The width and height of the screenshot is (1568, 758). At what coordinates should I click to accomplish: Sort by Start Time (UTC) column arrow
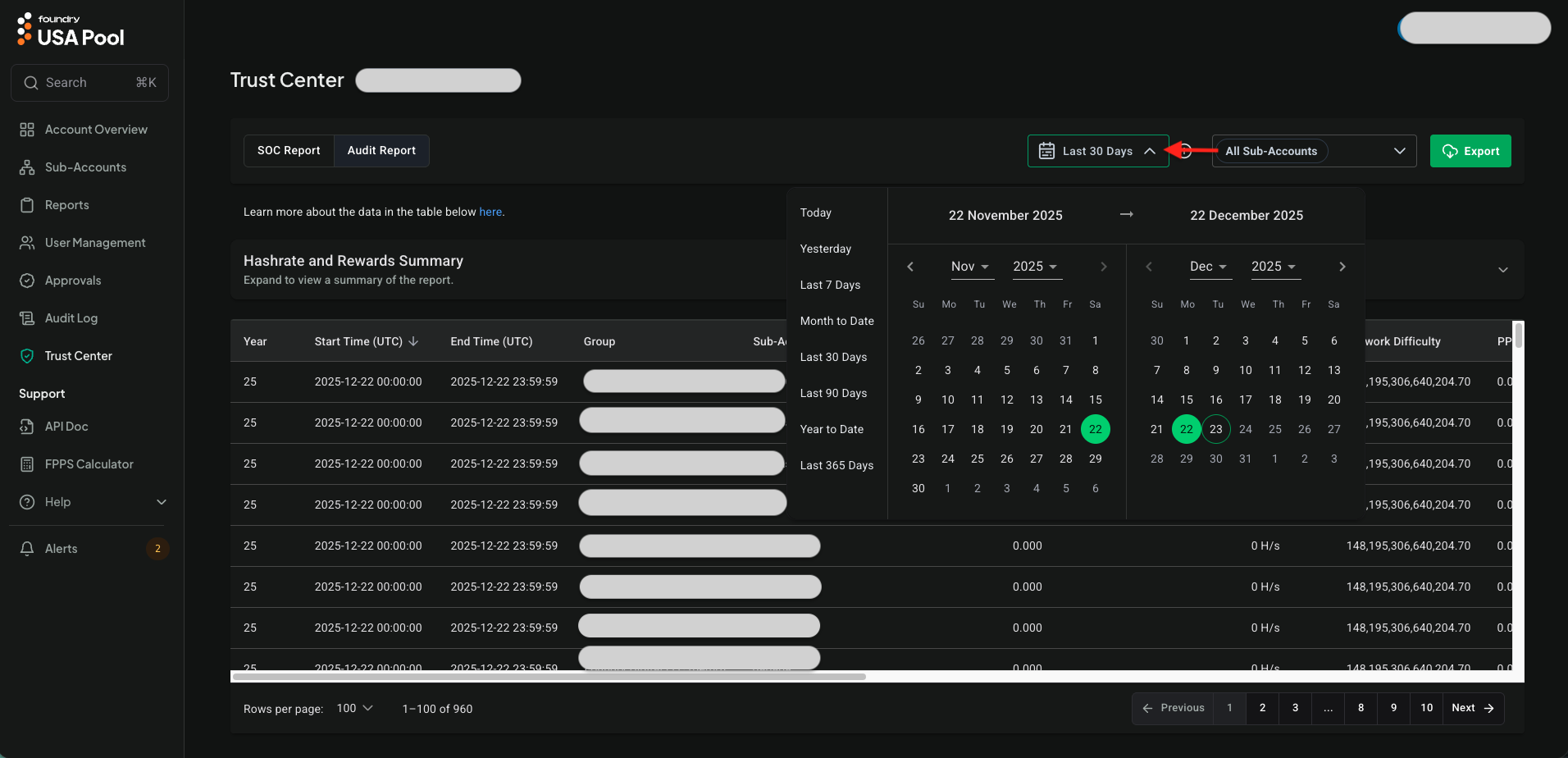tap(413, 341)
